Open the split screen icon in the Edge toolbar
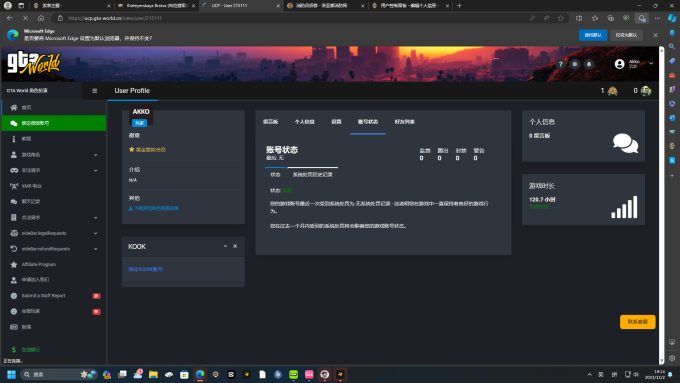Viewport: 680px width, 383px height. (x=579, y=18)
